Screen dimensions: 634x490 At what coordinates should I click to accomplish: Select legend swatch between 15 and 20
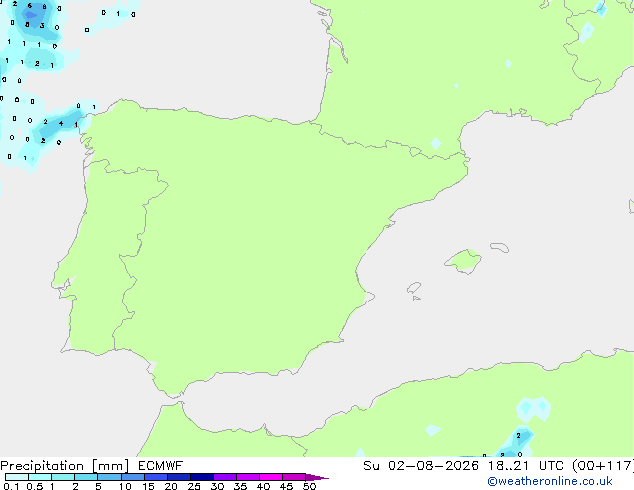point(156,477)
